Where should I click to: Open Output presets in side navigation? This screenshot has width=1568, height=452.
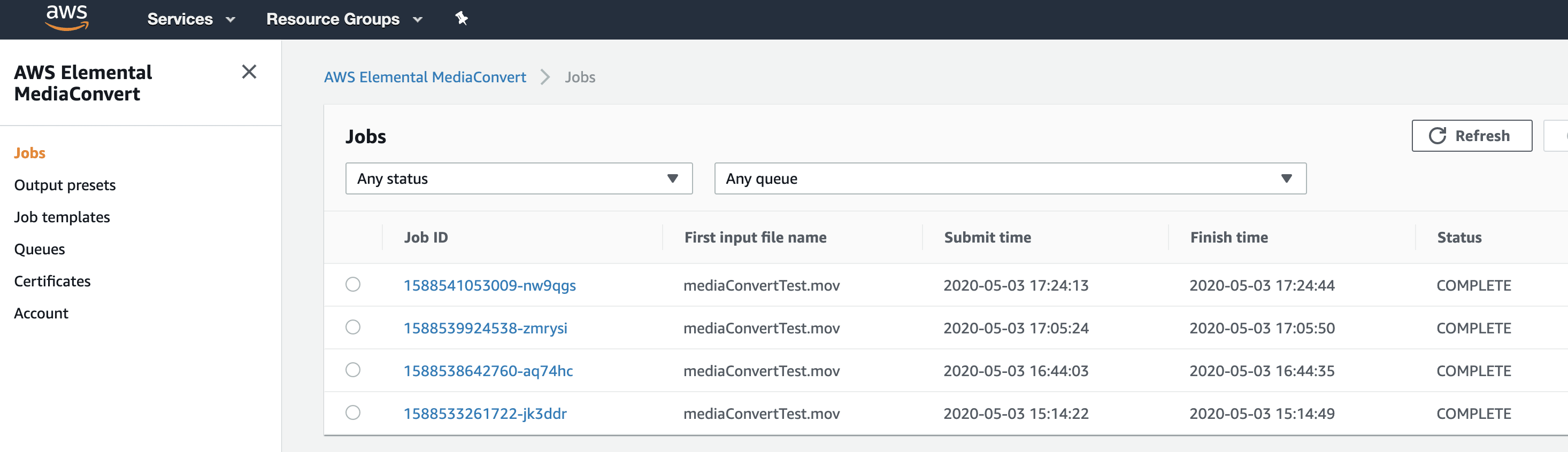[65, 185]
